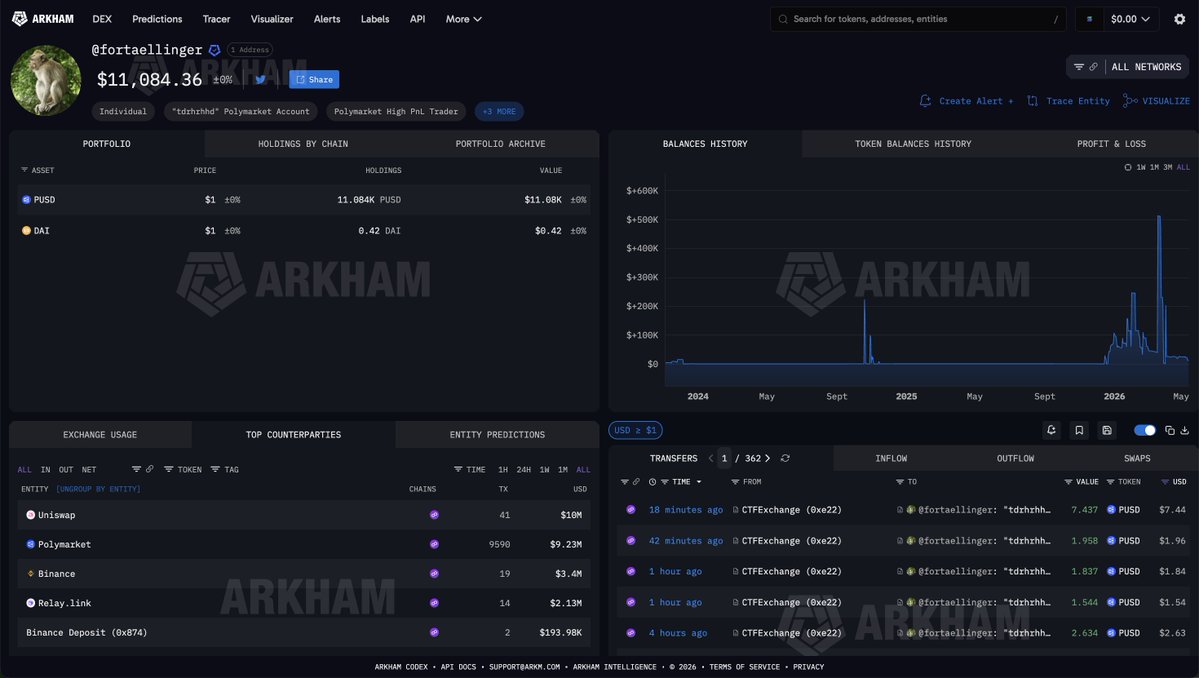Image resolution: width=1199 pixels, height=678 pixels.
Task: Go to next transfers page arrow
Action: coord(767,459)
